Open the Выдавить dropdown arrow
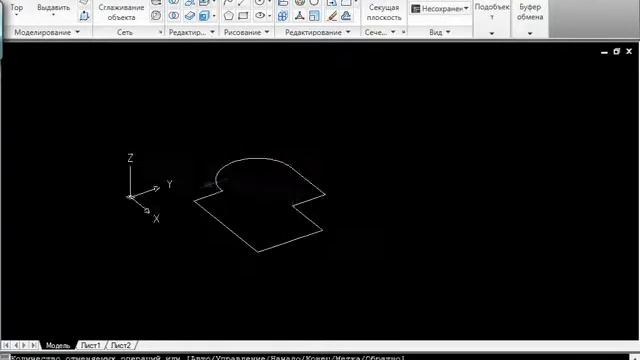Viewport: 640px width, 360px height. [53, 15]
